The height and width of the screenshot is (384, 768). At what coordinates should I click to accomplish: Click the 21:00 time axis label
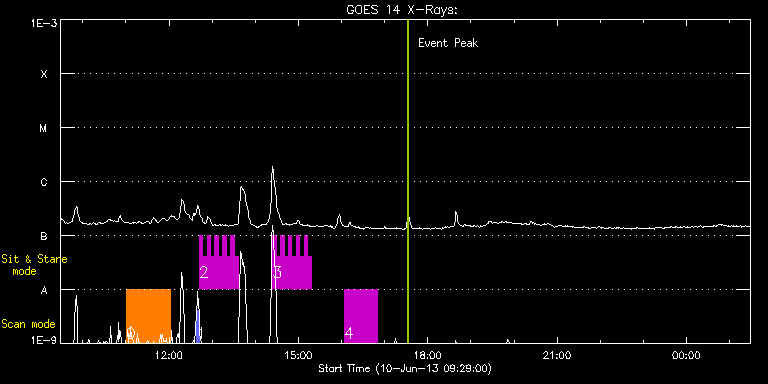coord(557,356)
